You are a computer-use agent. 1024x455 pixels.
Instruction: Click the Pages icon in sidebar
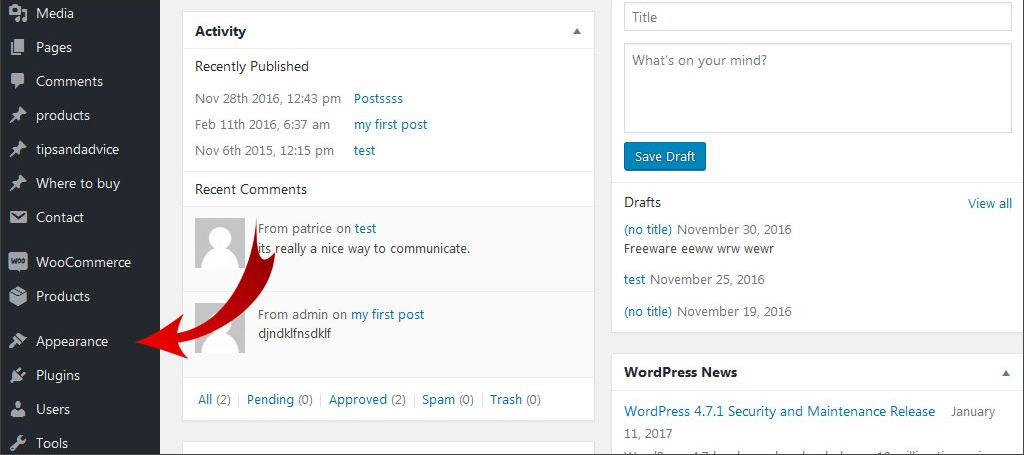(x=17, y=47)
